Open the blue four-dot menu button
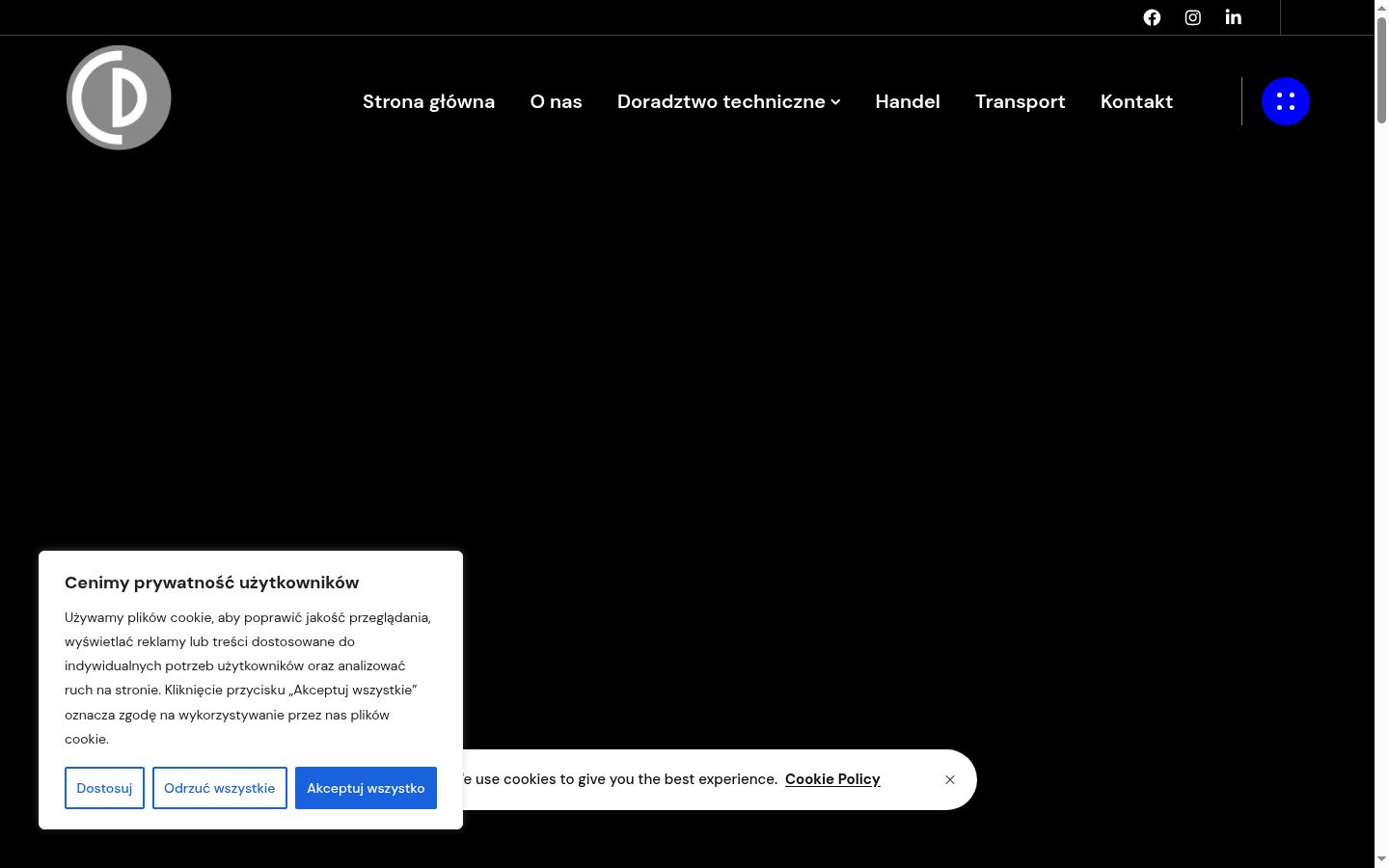 pos(1286,101)
